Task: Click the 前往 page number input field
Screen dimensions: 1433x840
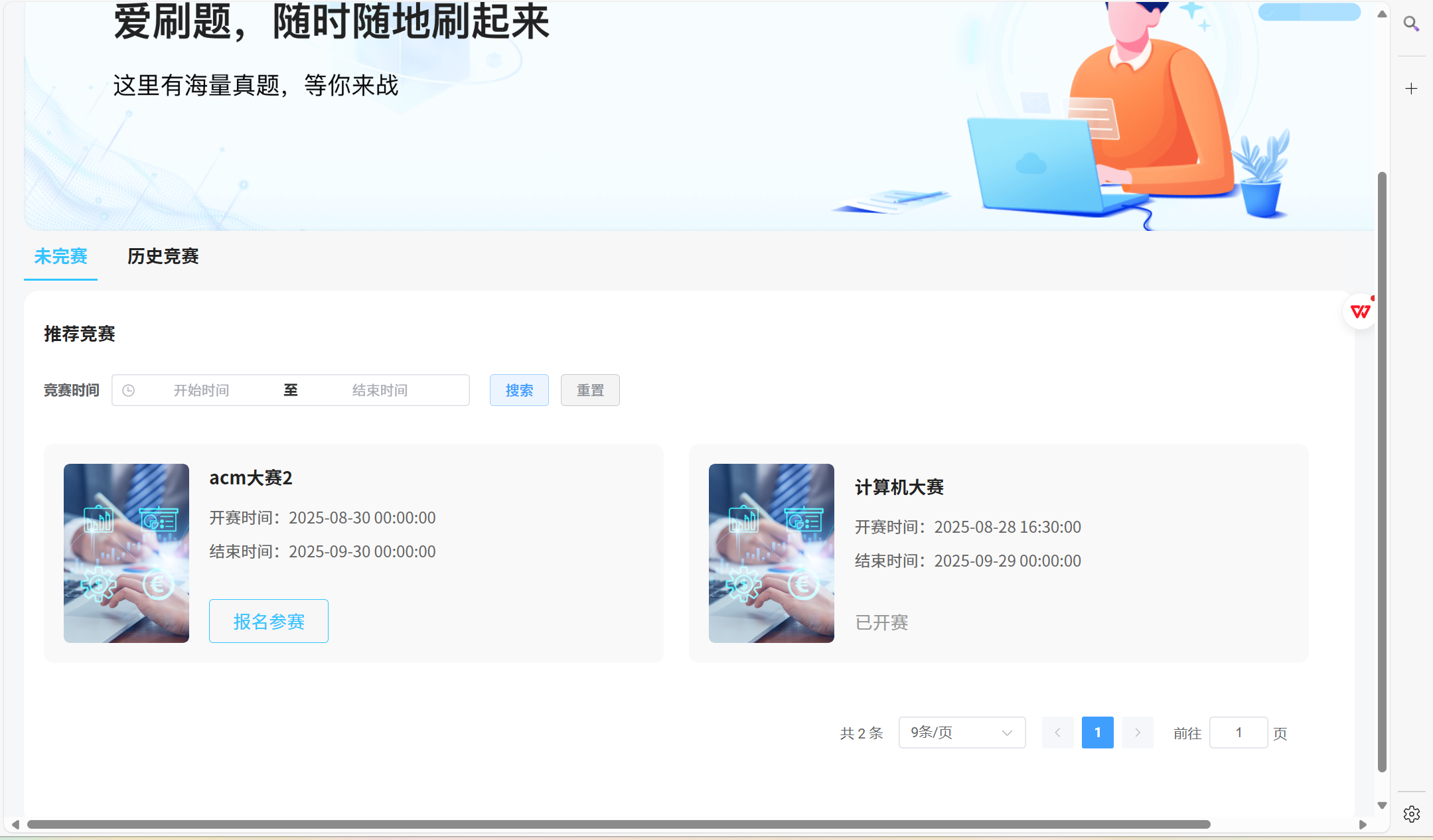Action: pos(1238,733)
